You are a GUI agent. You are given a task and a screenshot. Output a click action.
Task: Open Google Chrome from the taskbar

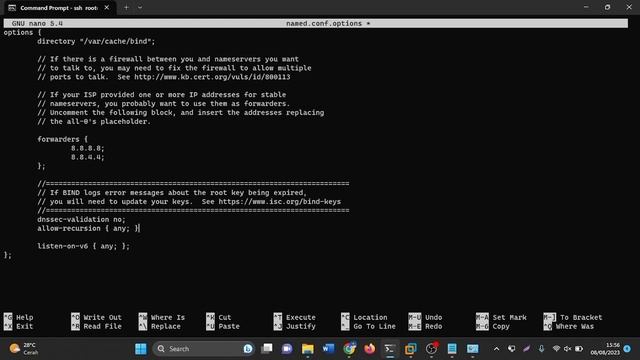coord(349,349)
